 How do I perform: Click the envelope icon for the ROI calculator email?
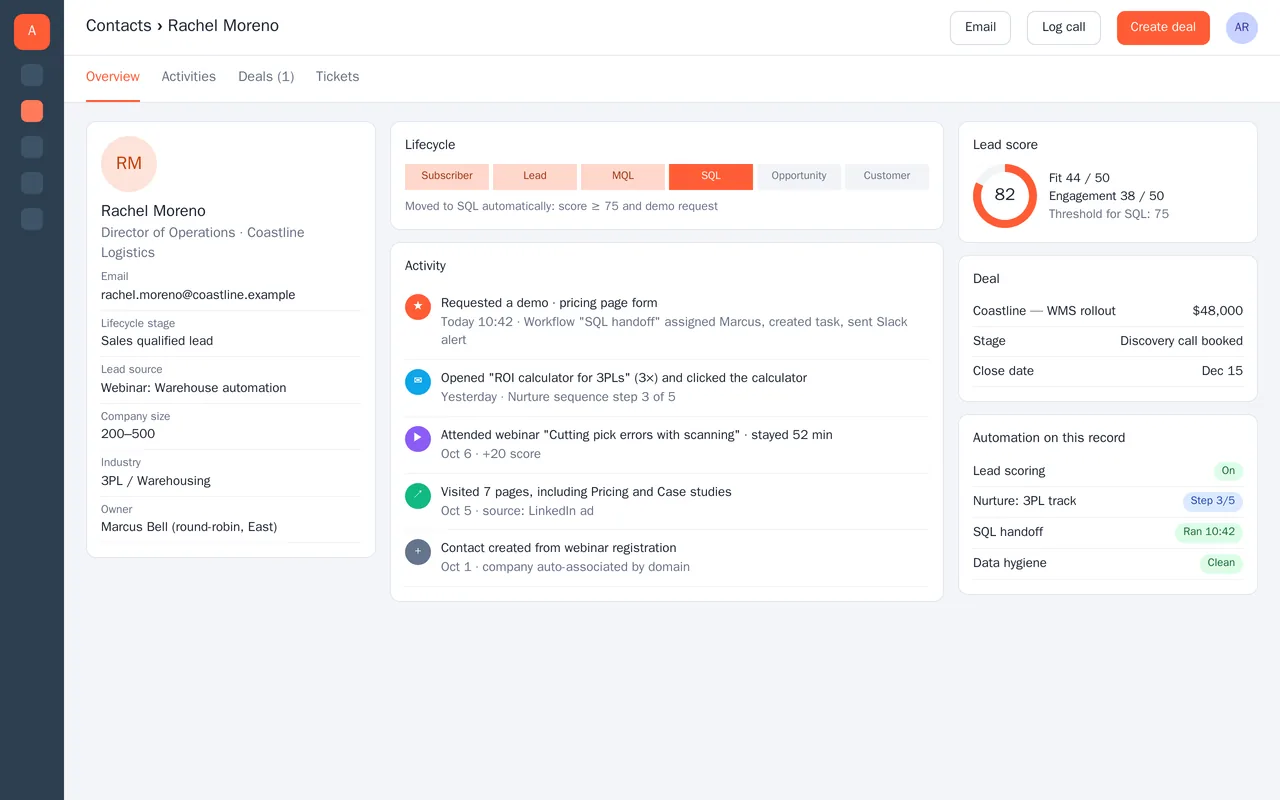[418, 382]
